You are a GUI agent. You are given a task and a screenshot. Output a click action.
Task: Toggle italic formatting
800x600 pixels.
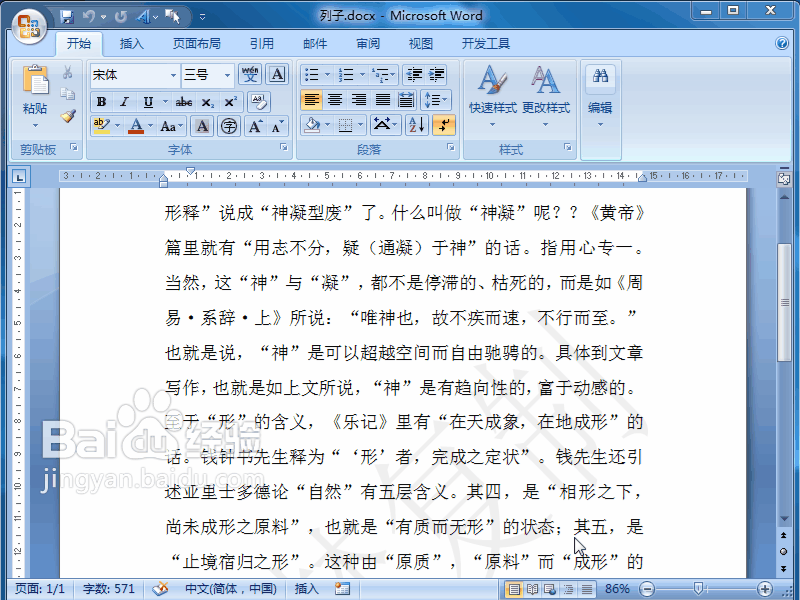[124, 102]
